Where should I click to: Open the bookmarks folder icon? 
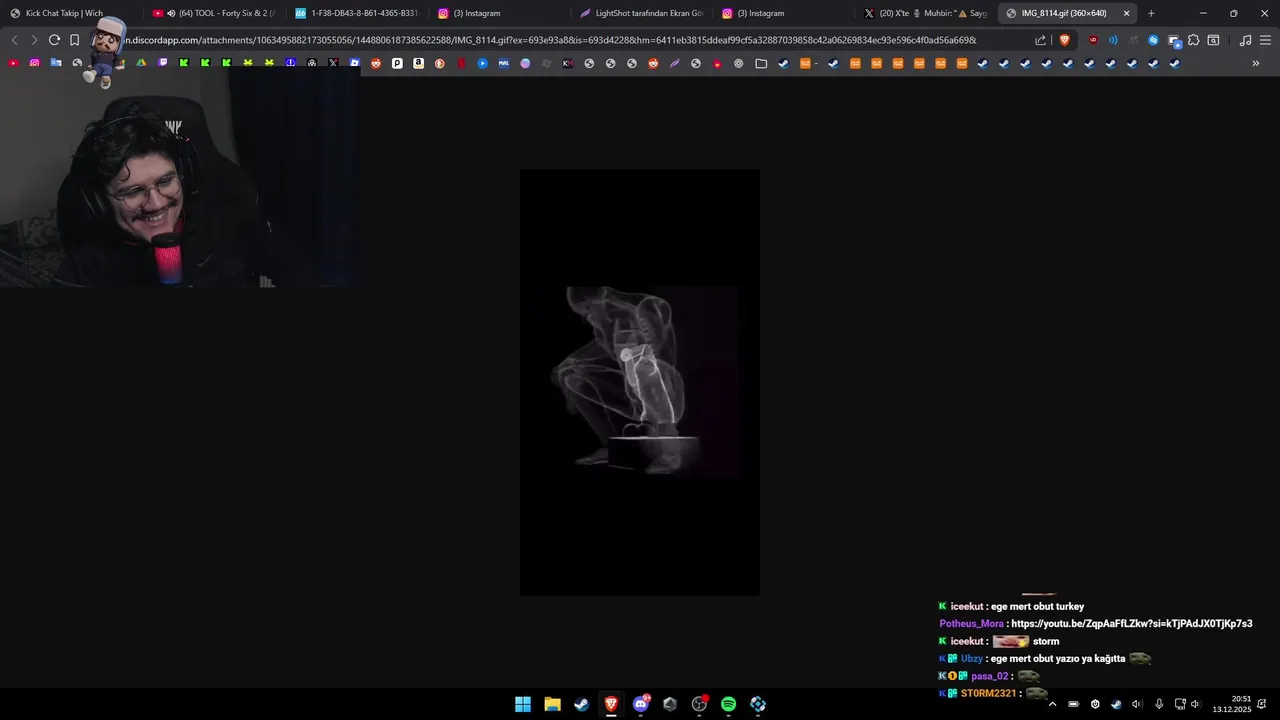pos(761,63)
